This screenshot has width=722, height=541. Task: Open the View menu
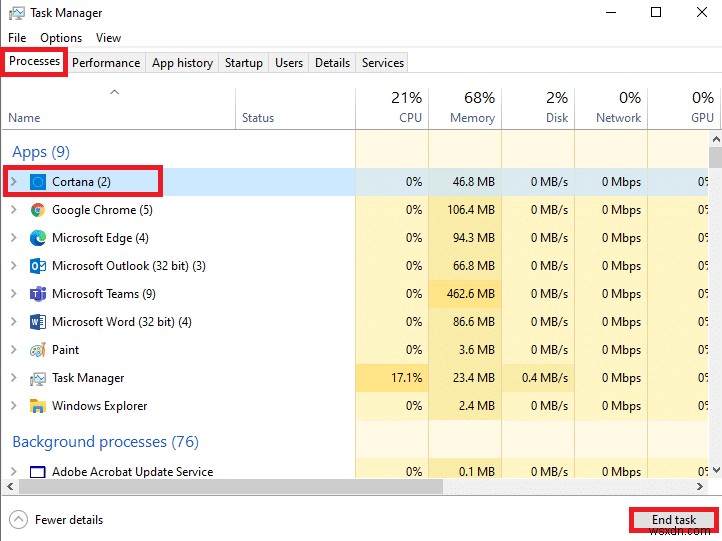pyautogui.click(x=108, y=38)
